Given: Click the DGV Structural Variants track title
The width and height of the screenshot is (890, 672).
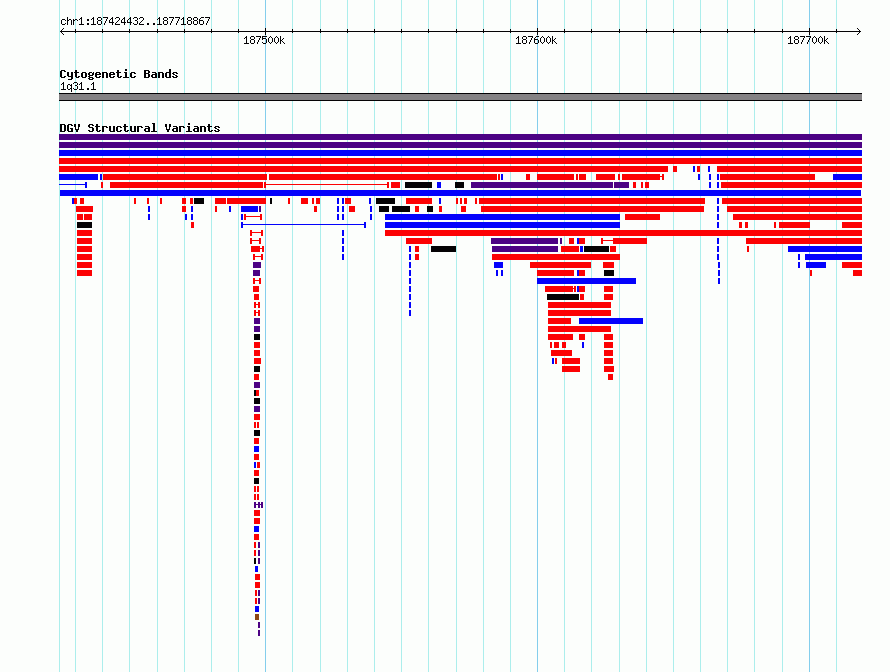Looking at the screenshot, I should point(140,128).
